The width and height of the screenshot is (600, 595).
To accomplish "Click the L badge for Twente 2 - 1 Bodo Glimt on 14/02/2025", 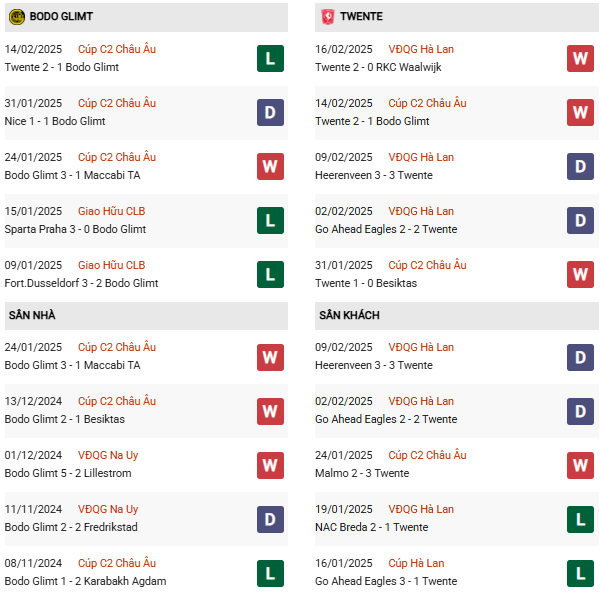I will tap(270, 58).
